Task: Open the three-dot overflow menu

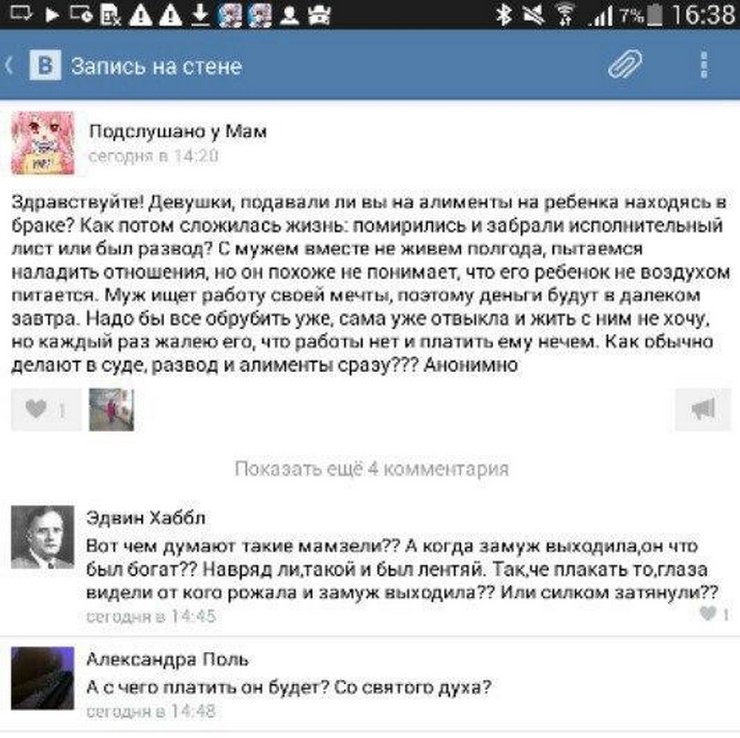Action: 704,64
